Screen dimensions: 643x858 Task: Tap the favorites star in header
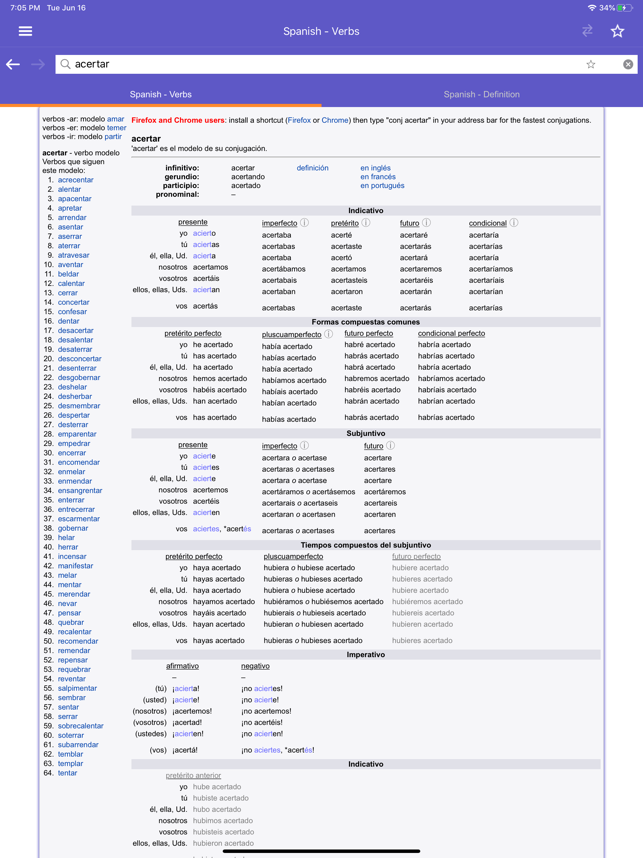click(617, 31)
